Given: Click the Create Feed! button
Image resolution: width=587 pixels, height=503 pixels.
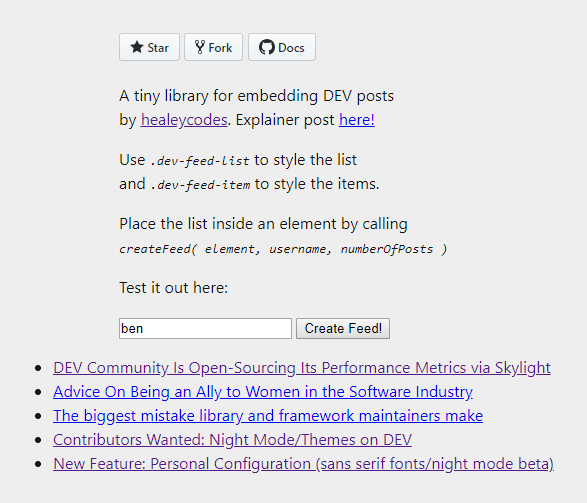Looking at the screenshot, I should pyautogui.click(x=343, y=329).
